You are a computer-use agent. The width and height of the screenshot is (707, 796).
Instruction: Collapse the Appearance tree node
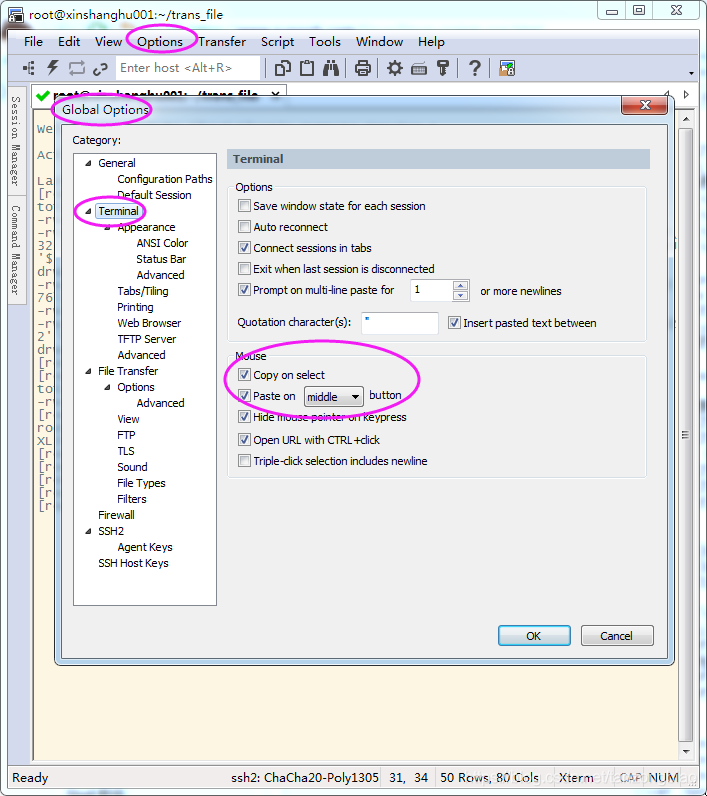[x=108, y=227]
